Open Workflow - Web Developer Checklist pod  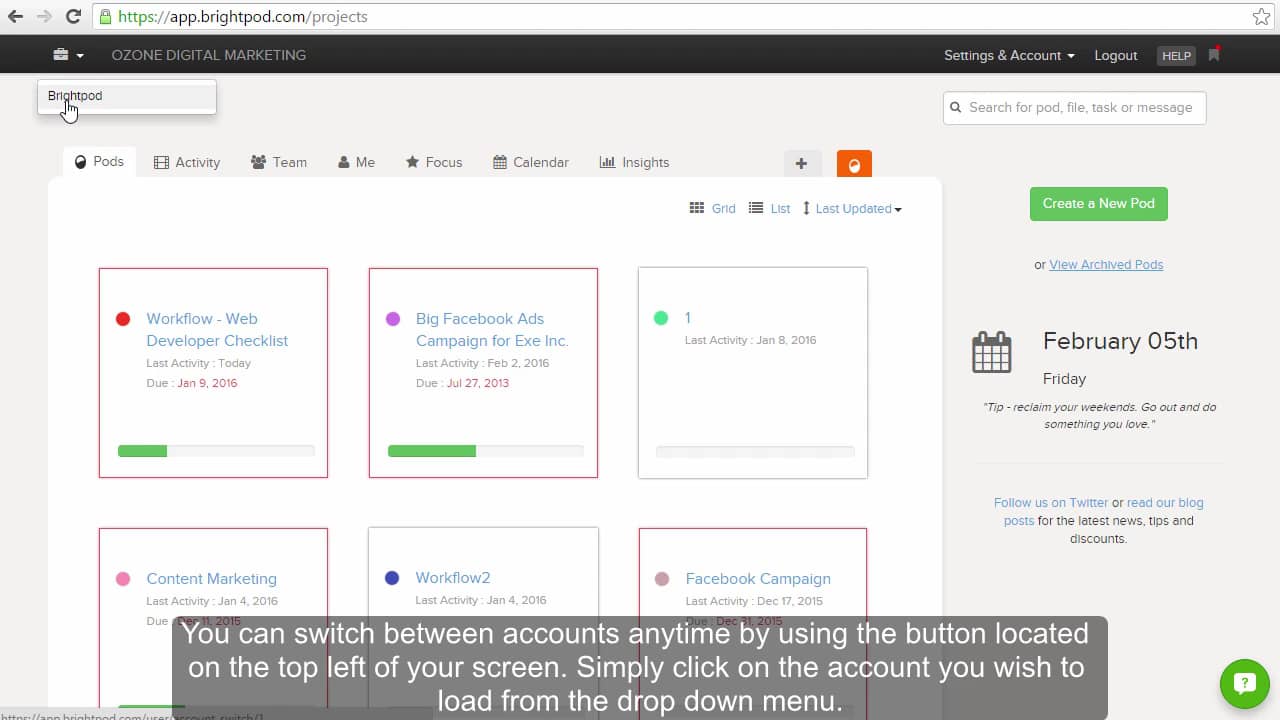tap(217, 329)
